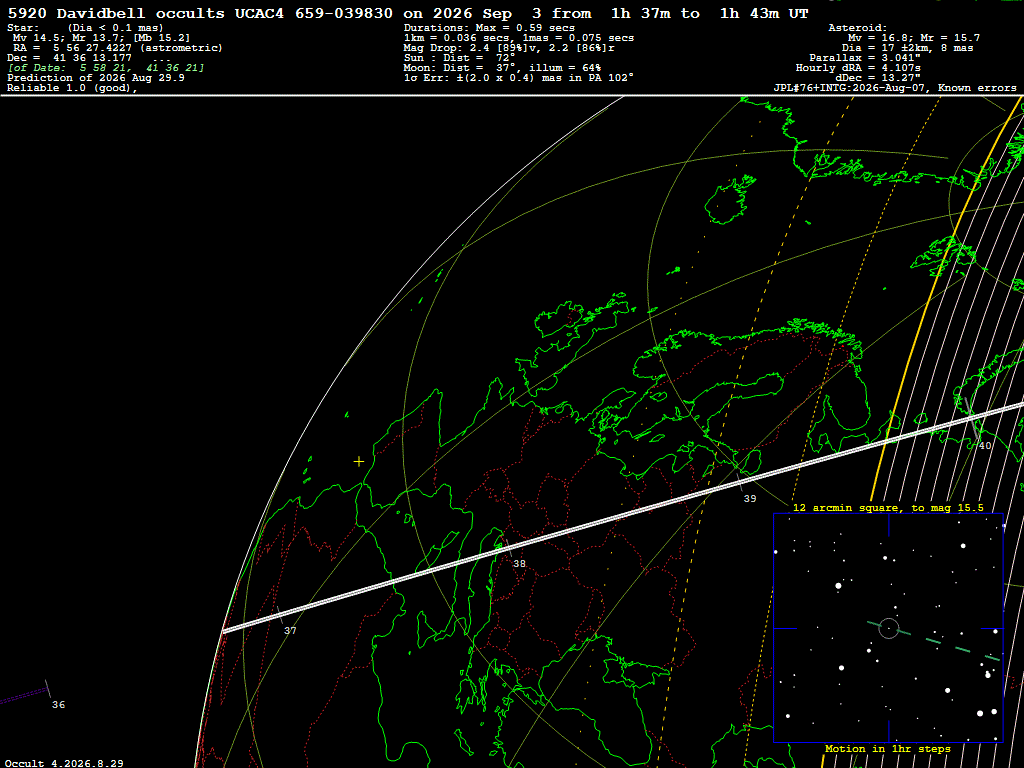Click the 38 minute time marker
This screenshot has width=1024, height=768.
point(519,564)
